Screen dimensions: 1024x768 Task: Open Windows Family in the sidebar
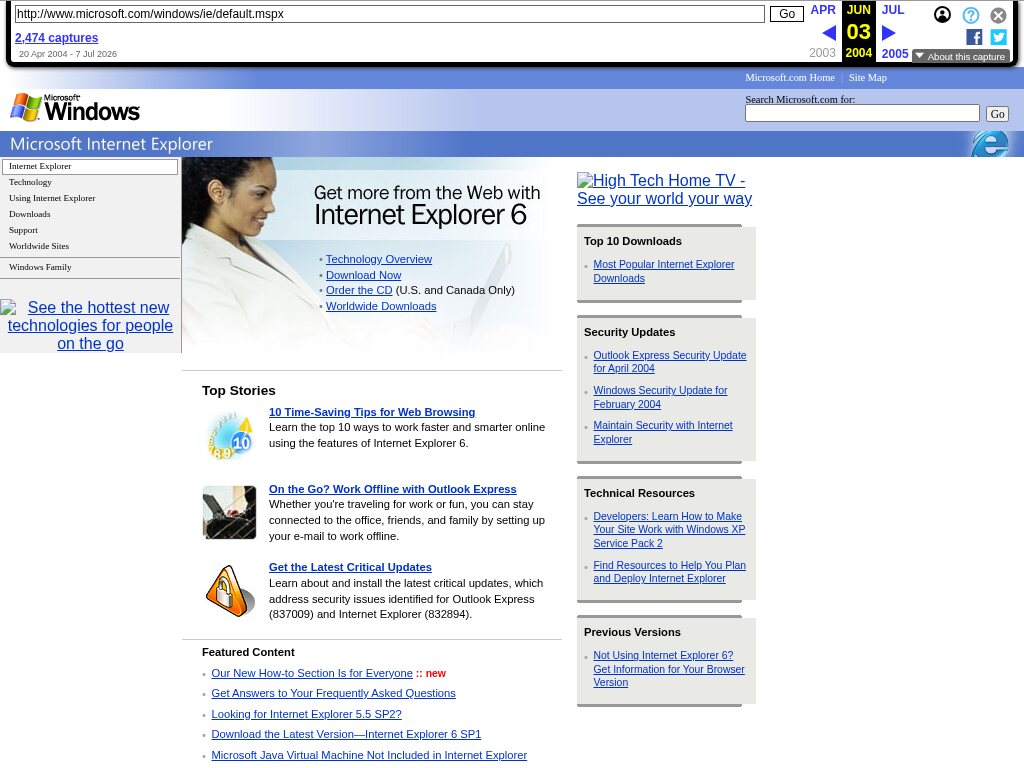pyautogui.click(x=40, y=267)
